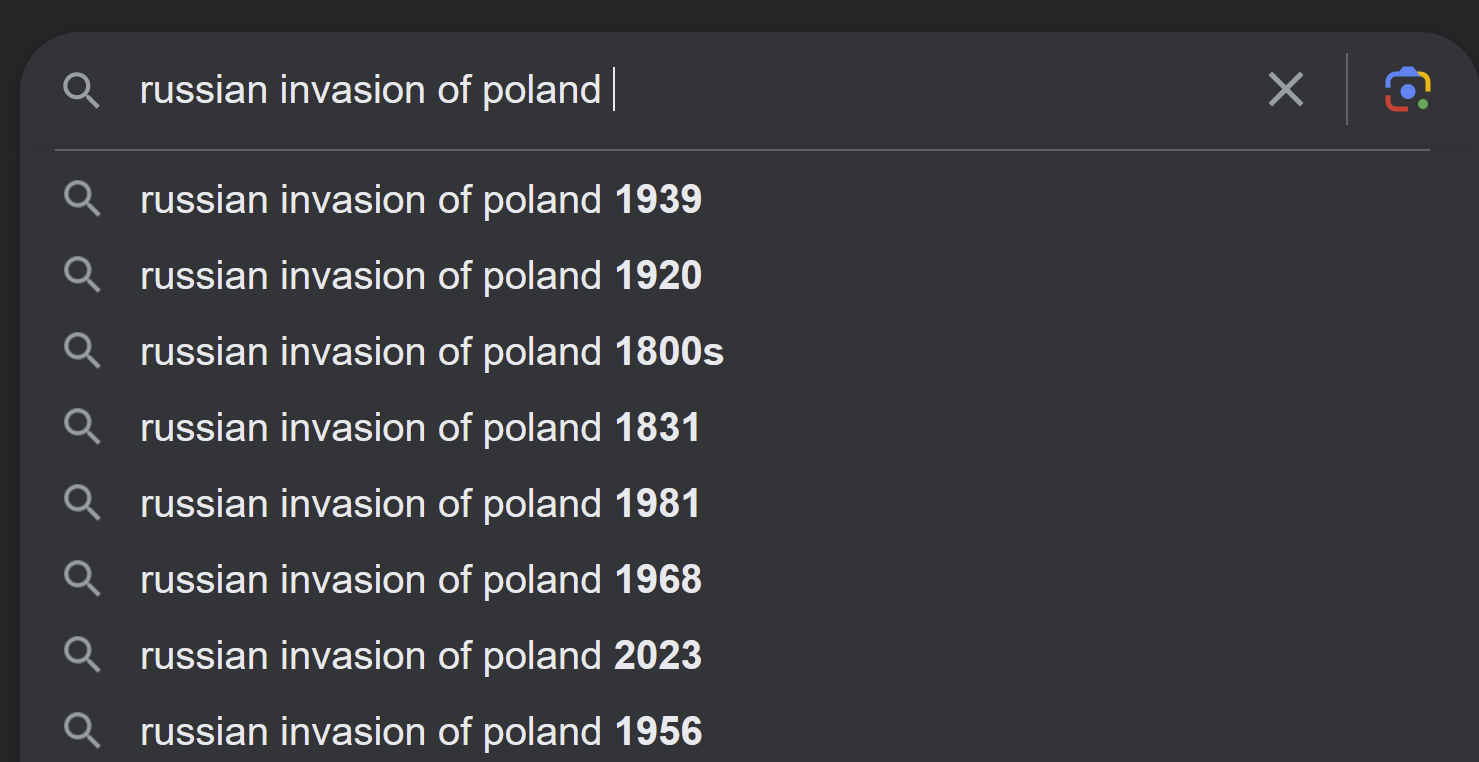Click search icon beside the 1800s suggestion
1479x762 pixels.
pyautogui.click(x=82, y=351)
